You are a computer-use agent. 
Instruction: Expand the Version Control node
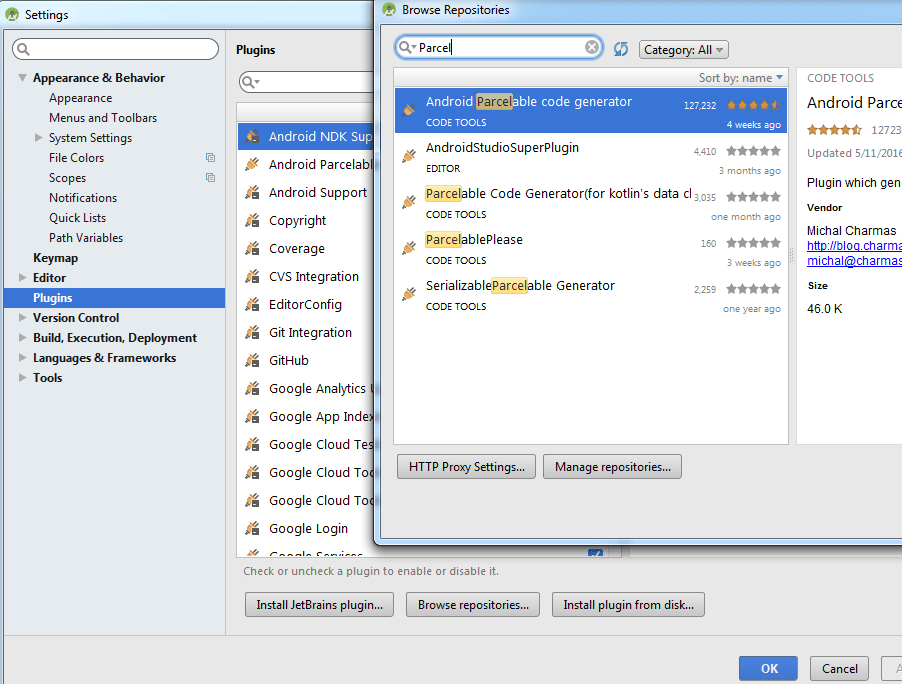point(22,318)
